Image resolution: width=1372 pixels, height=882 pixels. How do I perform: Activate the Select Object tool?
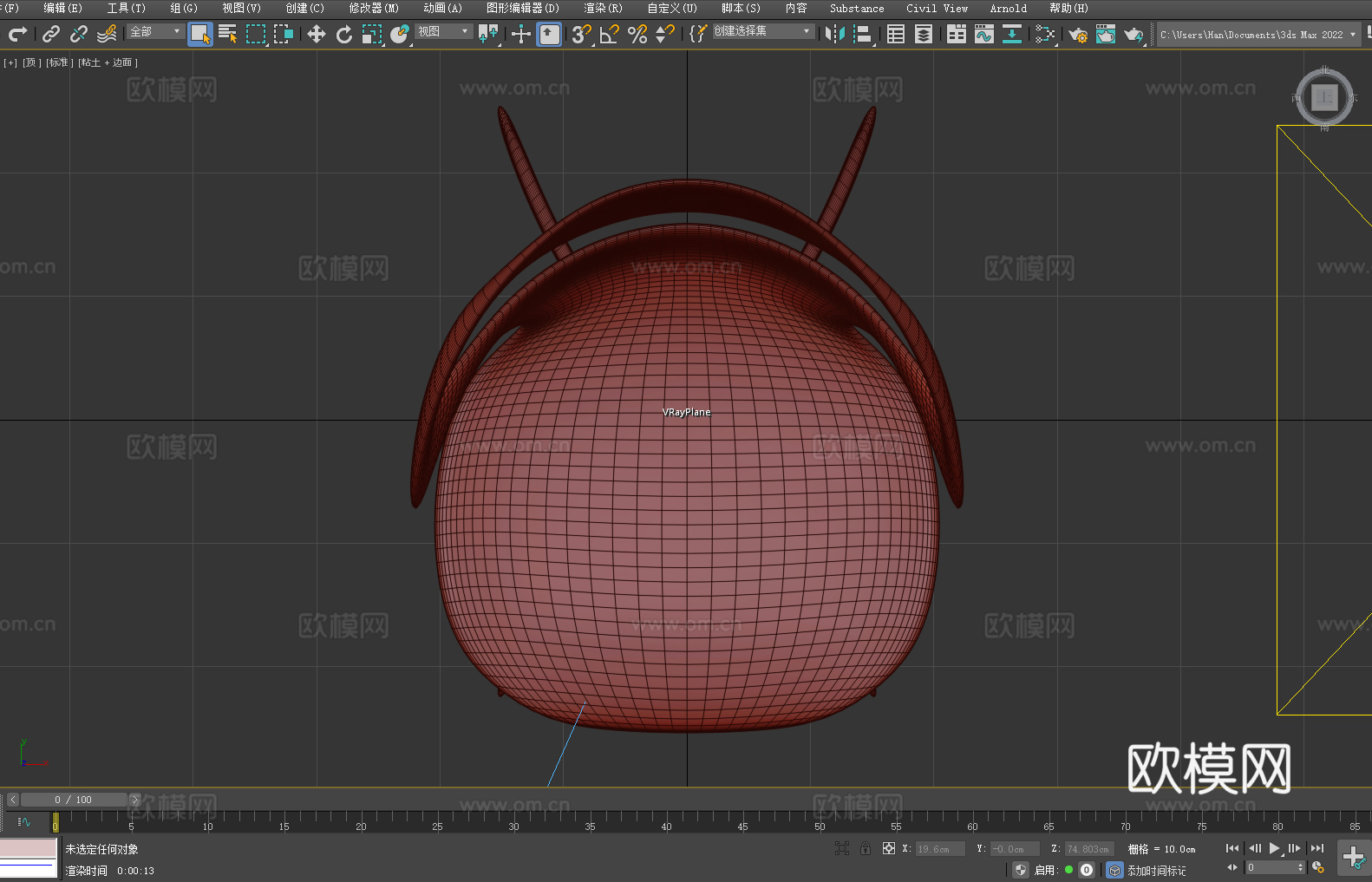(200, 35)
